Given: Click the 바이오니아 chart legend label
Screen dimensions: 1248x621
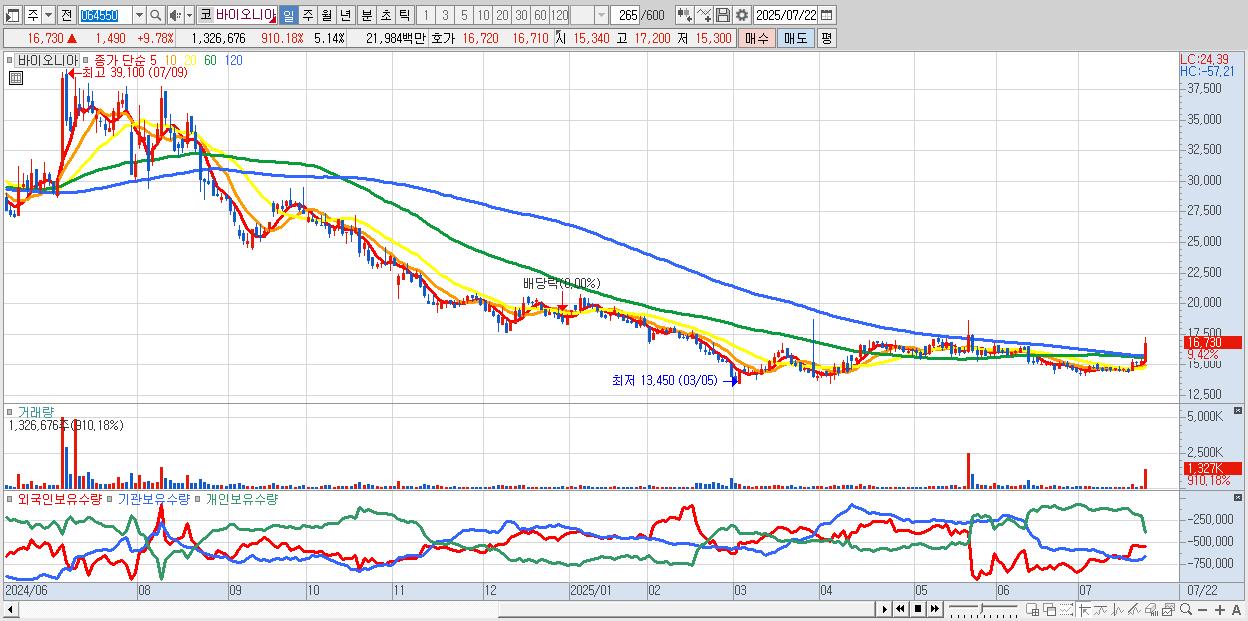Looking at the screenshot, I should tap(46, 60).
